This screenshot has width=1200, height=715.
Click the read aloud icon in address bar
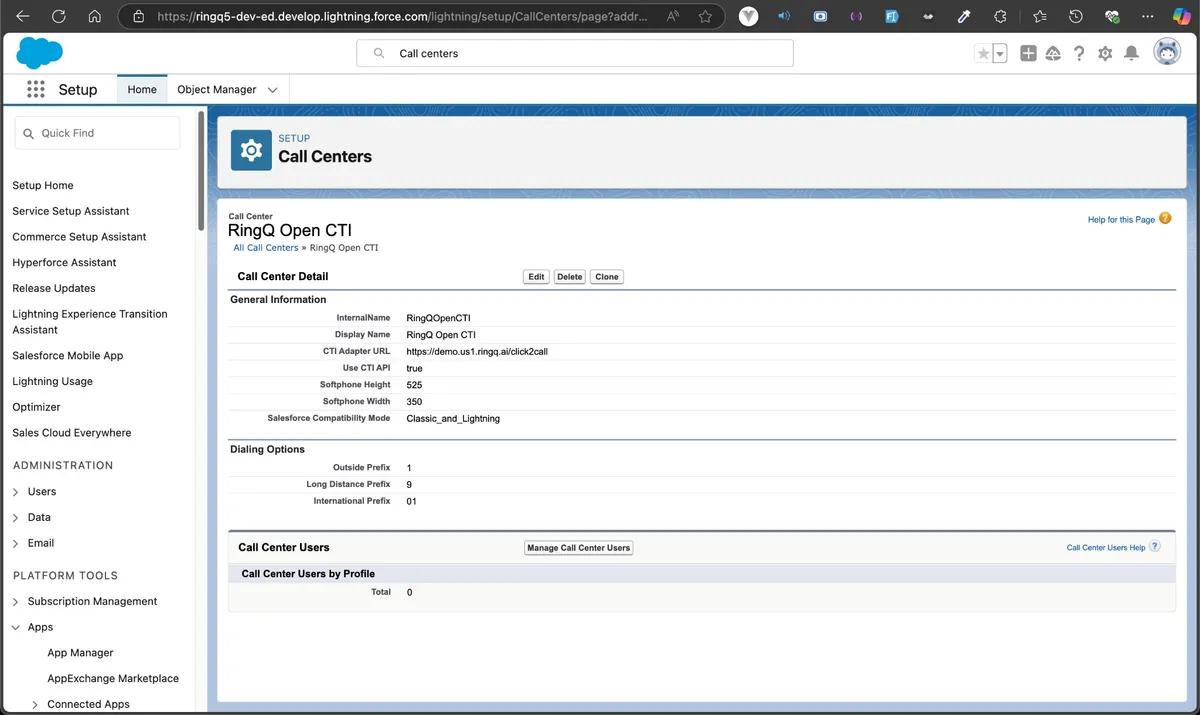click(673, 16)
